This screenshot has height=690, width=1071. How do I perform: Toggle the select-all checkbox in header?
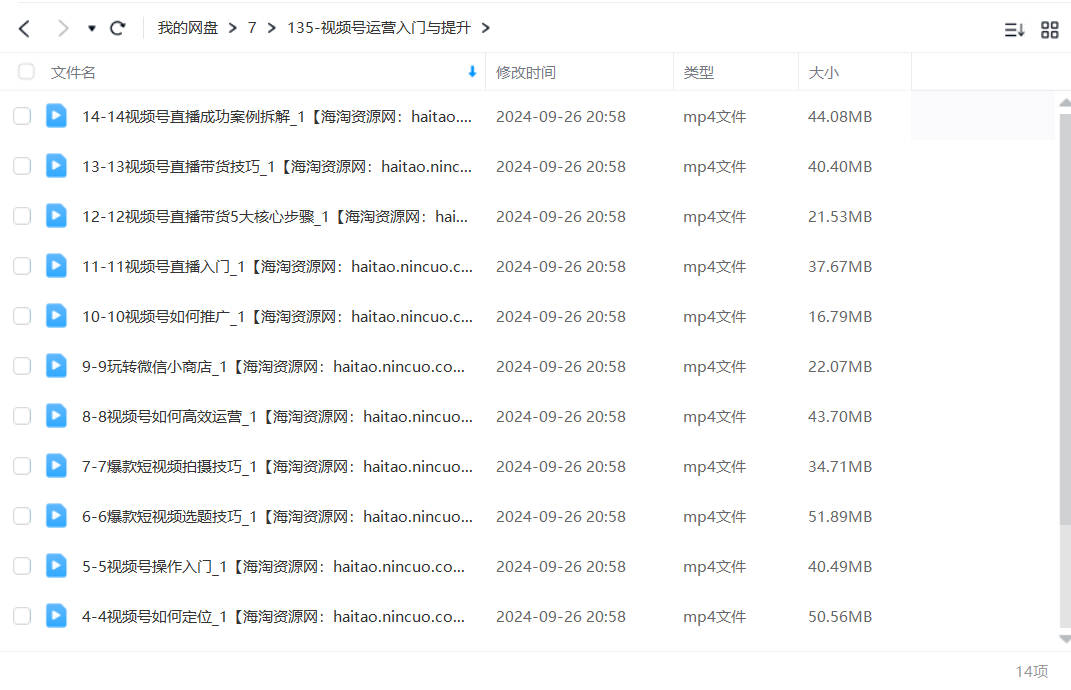26,72
